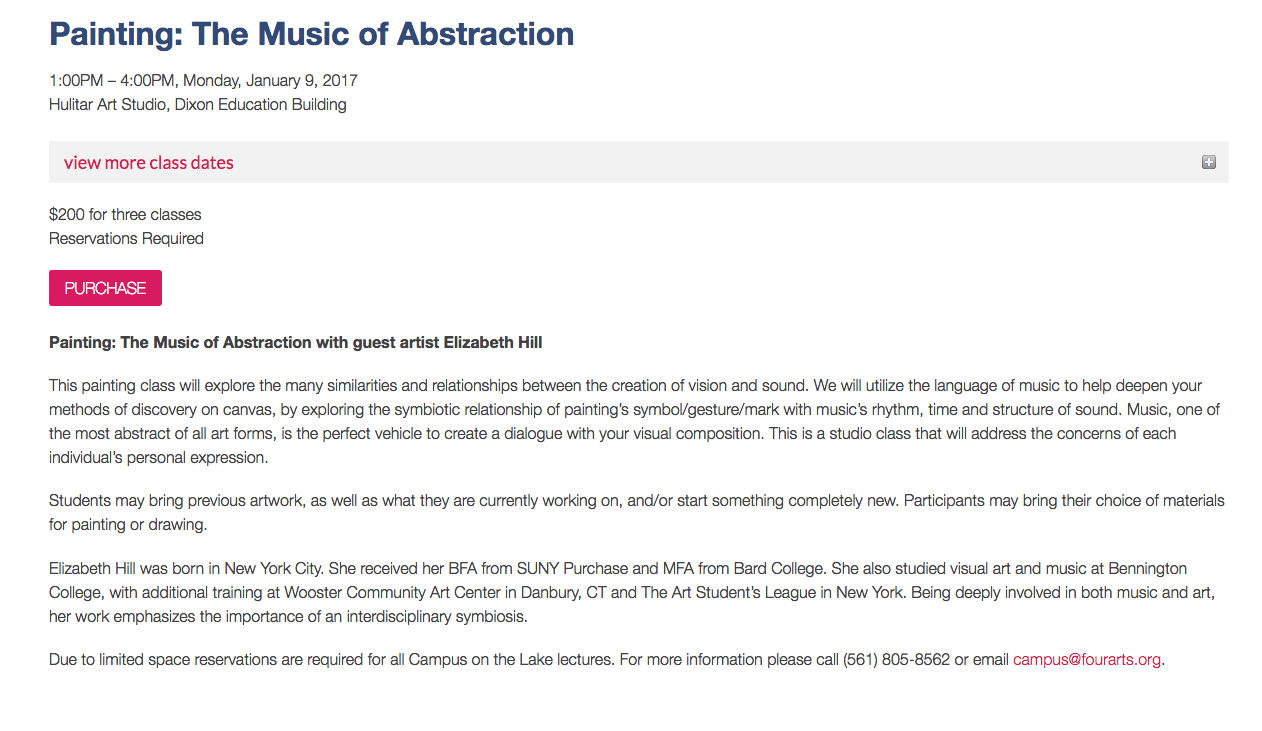Click the plus icon in class dates bar
Viewport: 1262px width, 731px height.
pyautogui.click(x=1209, y=162)
